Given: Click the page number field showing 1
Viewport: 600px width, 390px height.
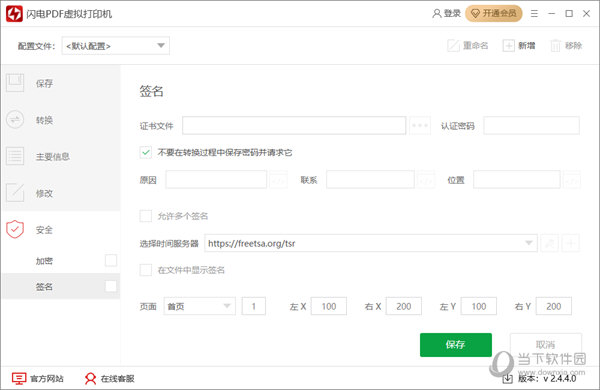Looking at the screenshot, I should tap(254, 306).
